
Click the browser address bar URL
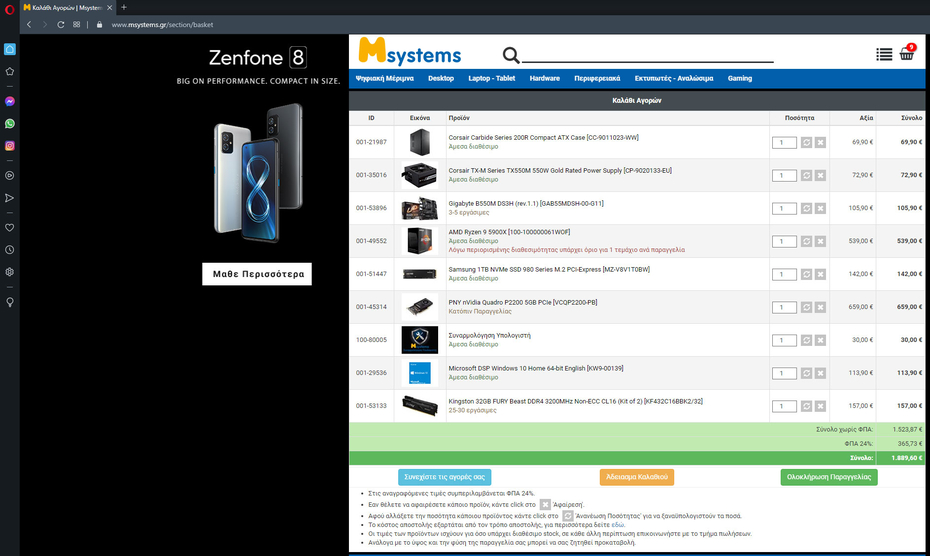[162, 25]
